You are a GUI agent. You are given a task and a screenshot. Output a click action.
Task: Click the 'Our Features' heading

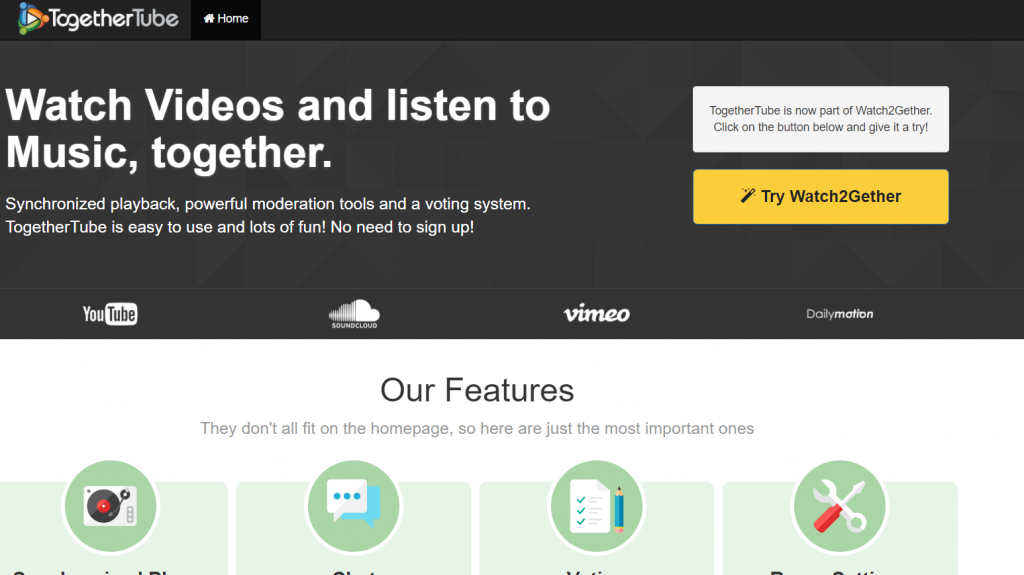[477, 390]
